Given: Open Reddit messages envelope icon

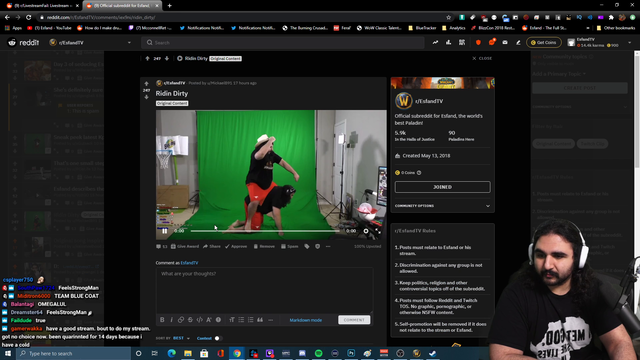Looking at the screenshot, I should 505,42.
